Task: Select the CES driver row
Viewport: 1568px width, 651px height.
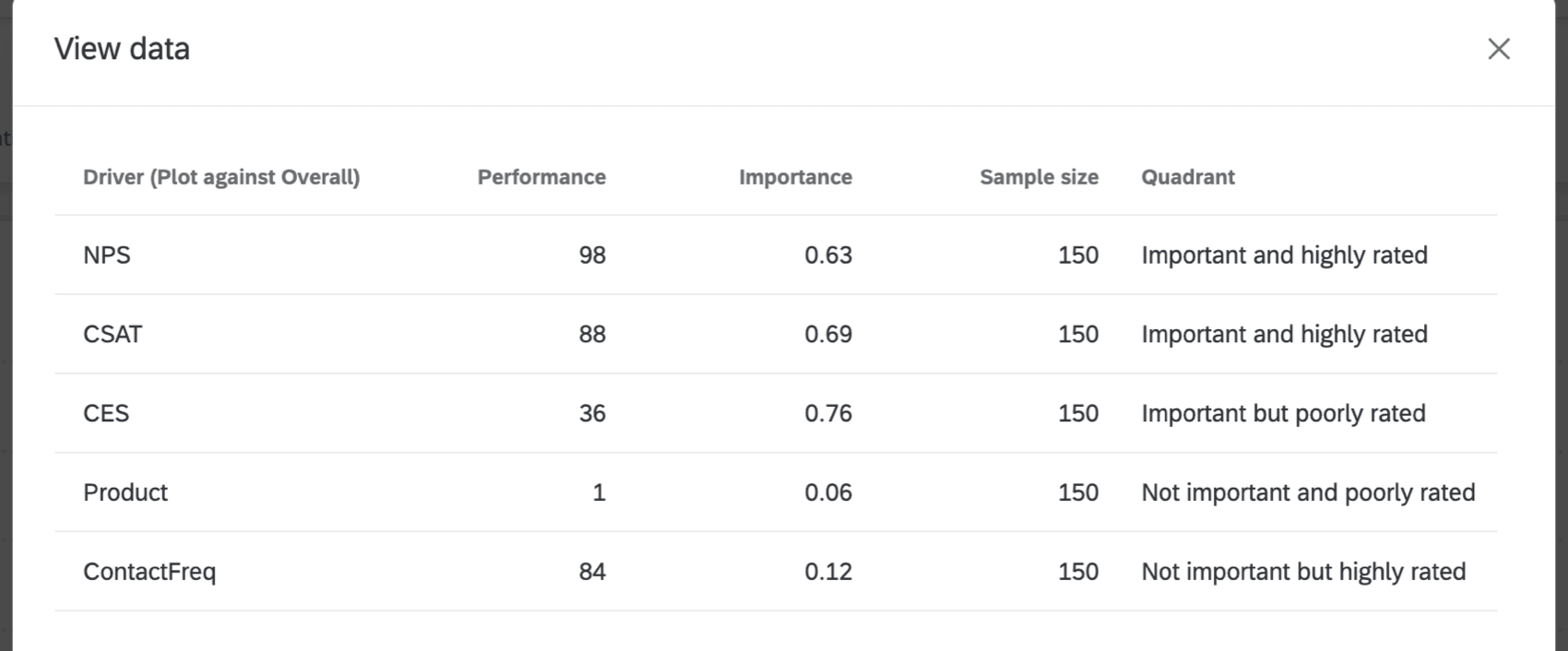Action: click(106, 413)
